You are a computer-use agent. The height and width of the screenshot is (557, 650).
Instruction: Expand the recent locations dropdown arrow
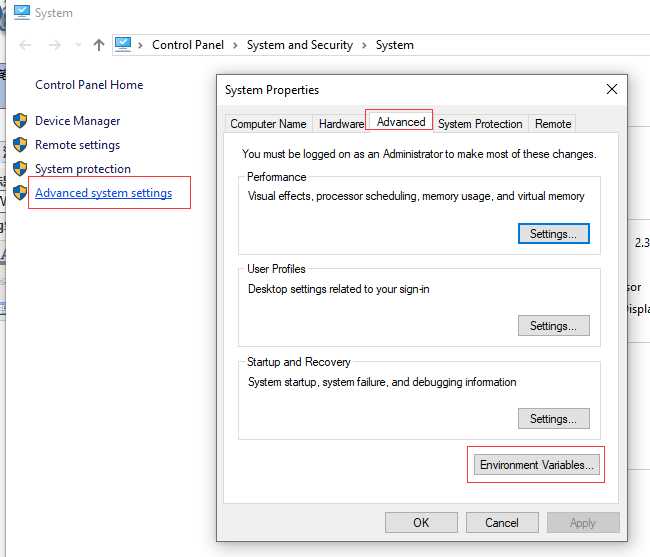(x=76, y=46)
